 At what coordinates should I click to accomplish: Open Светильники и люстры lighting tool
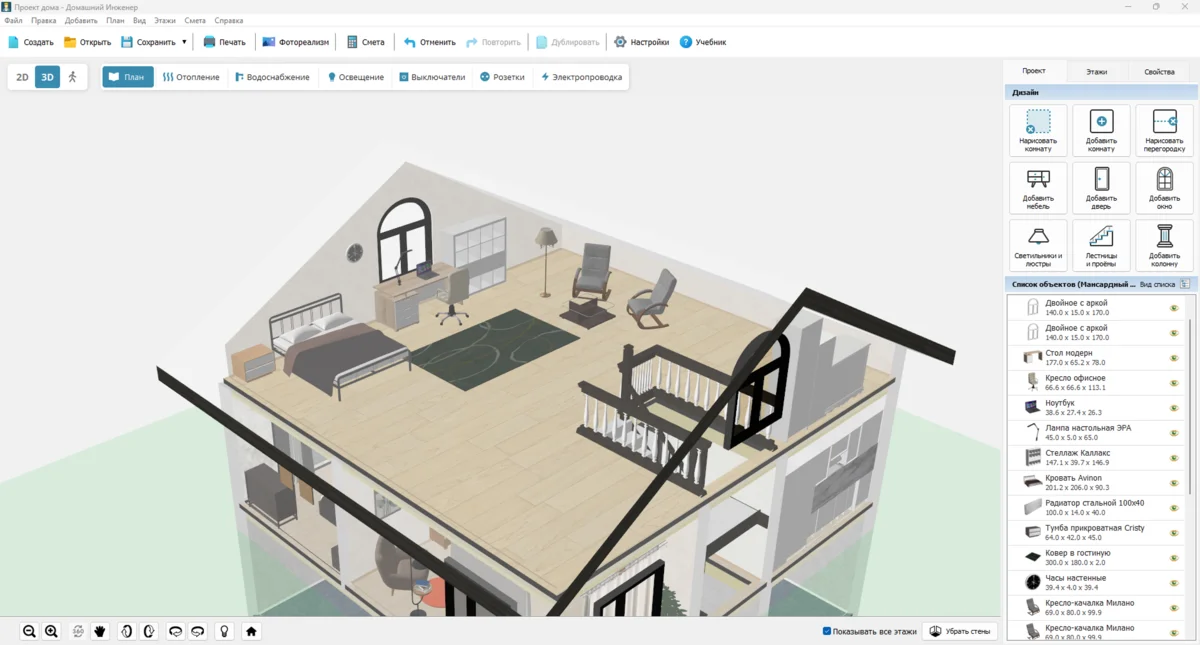pos(1038,245)
